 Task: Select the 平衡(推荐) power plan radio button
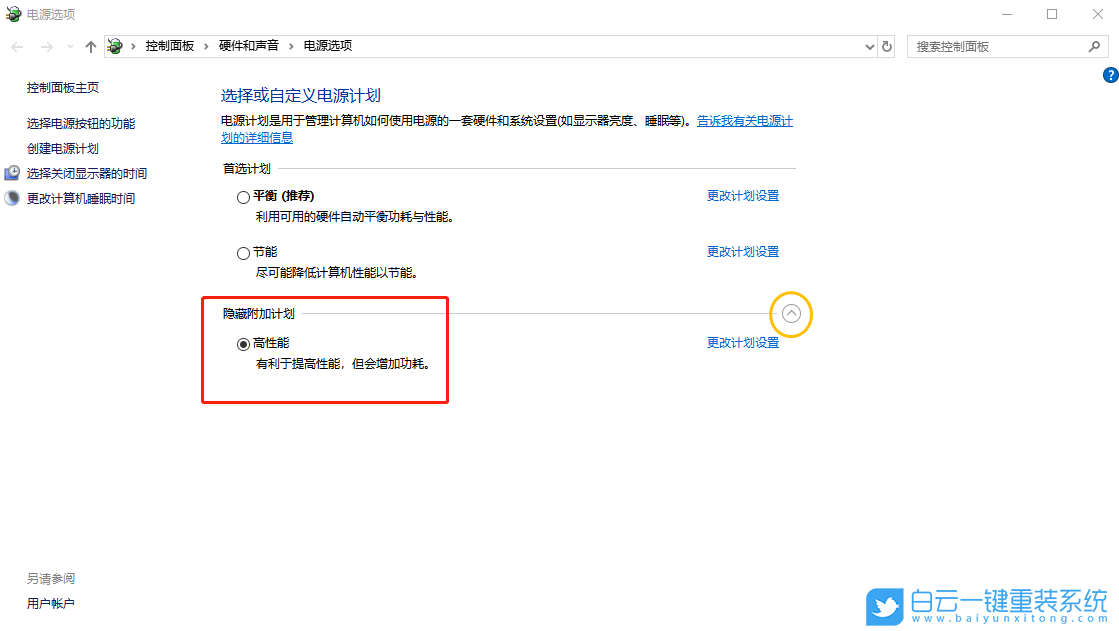click(243, 196)
